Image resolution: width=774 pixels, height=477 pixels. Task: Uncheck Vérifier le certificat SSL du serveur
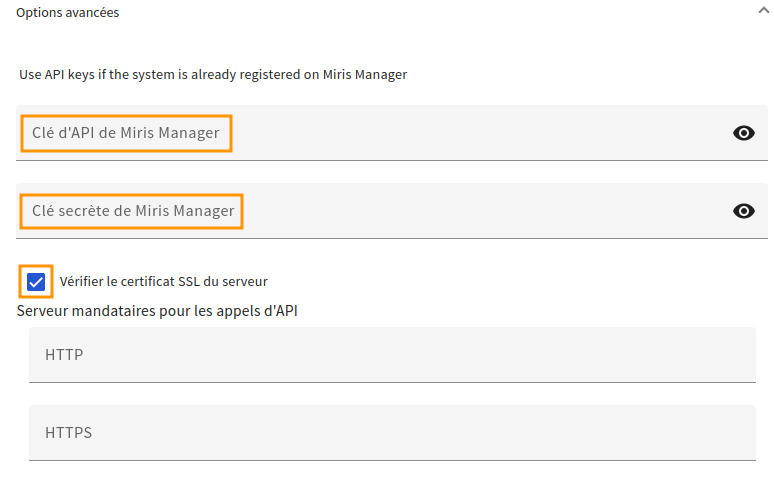tap(36, 282)
